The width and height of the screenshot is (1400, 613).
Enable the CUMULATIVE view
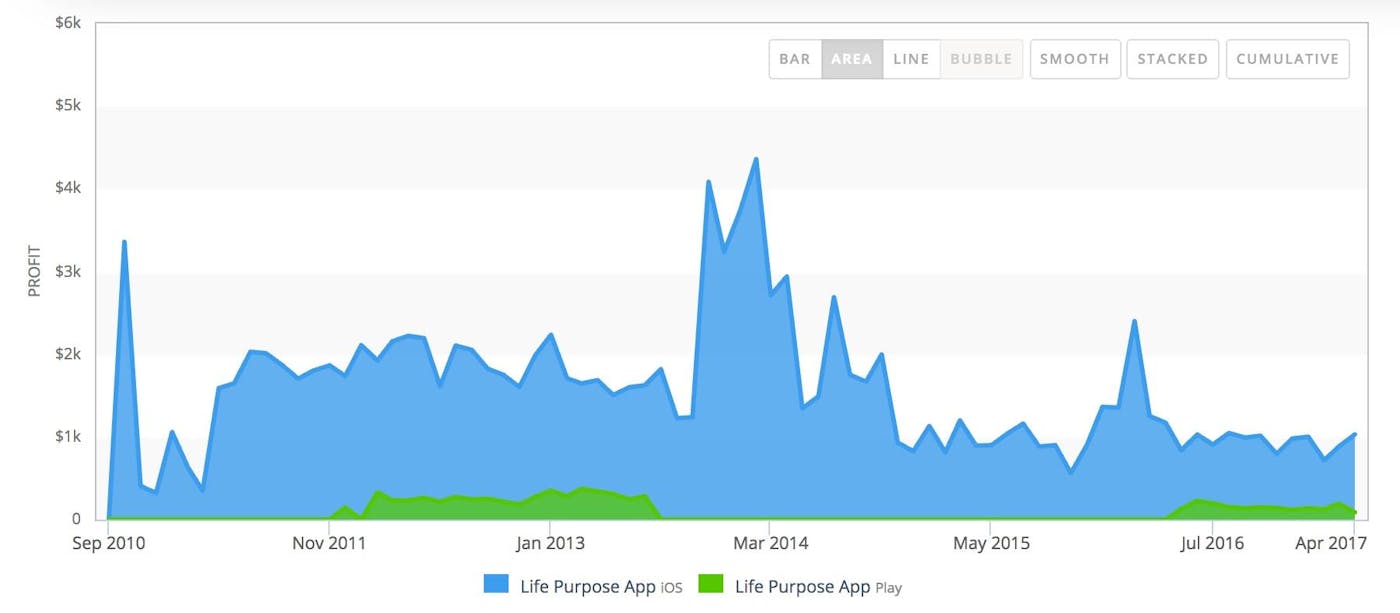1287,59
